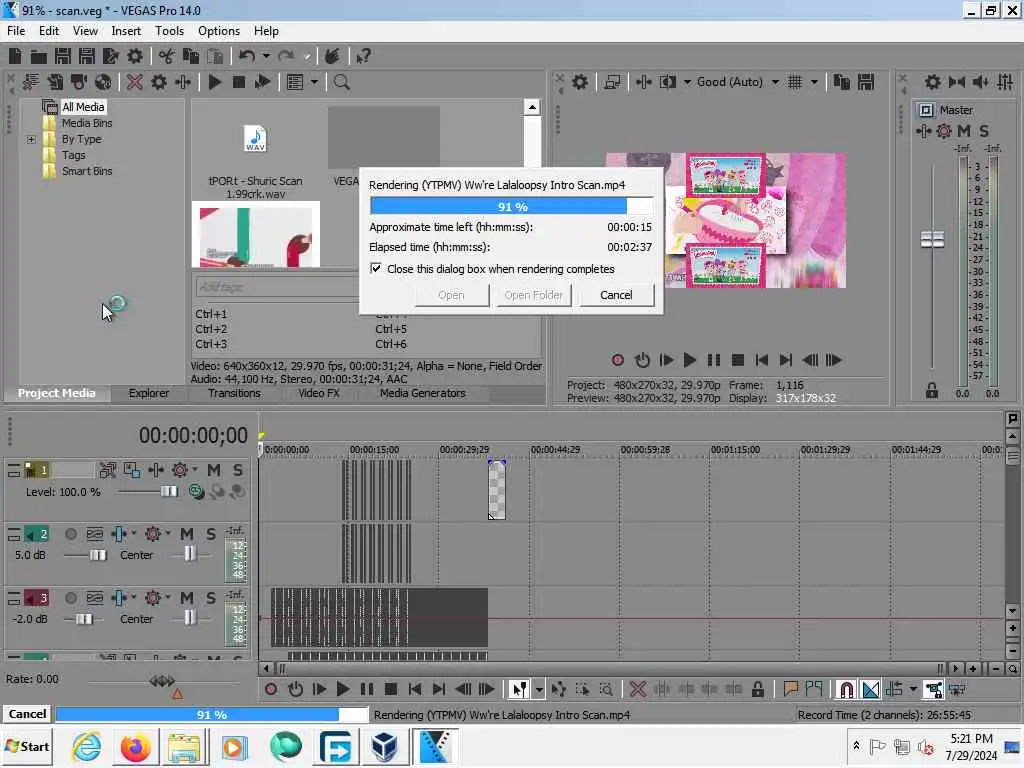The height and width of the screenshot is (768, 1024).
Task: Adjust track 2 volume slider at 5.0 dB
Action: pos(98,555)
